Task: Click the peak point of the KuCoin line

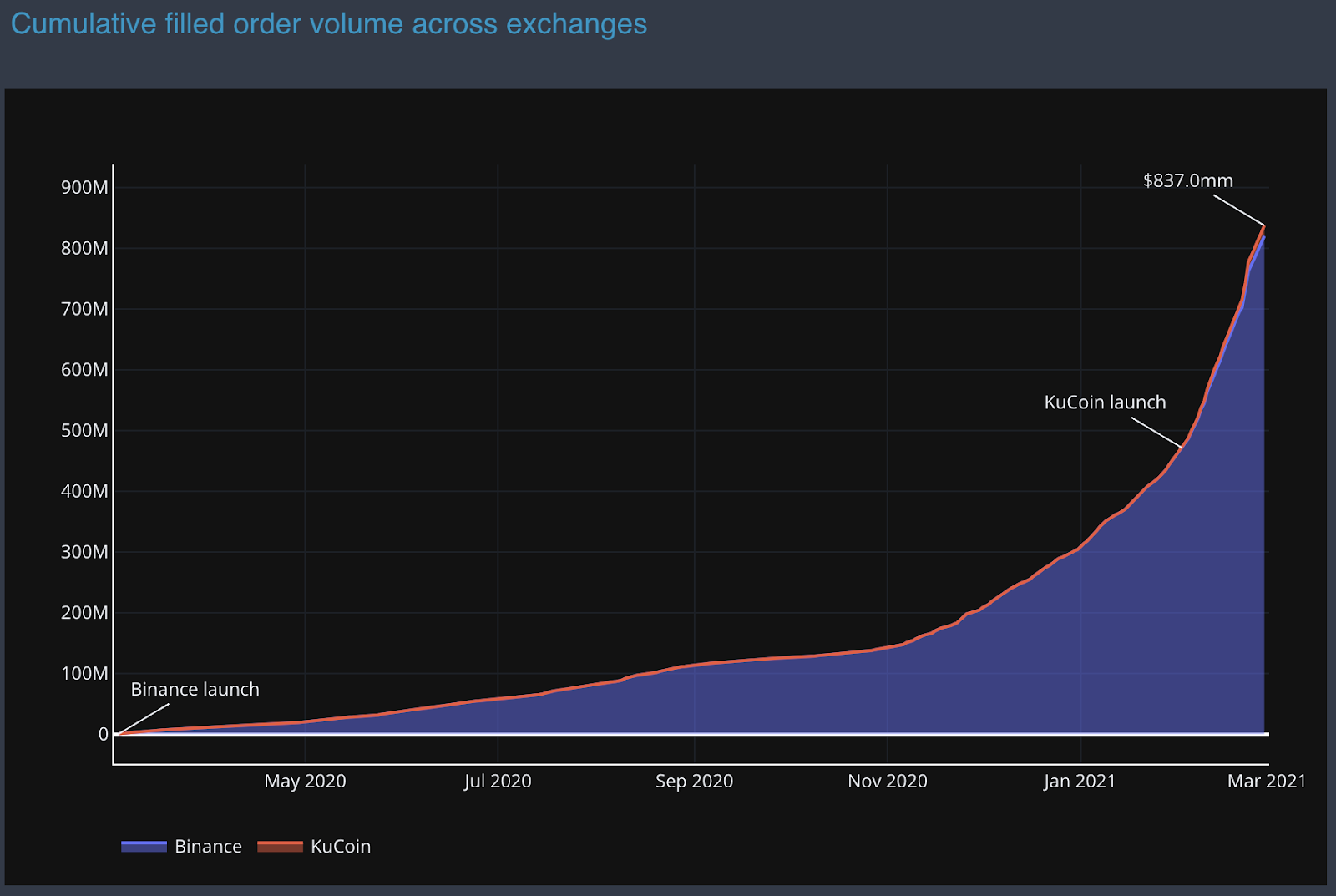Action: [1264, 226]
